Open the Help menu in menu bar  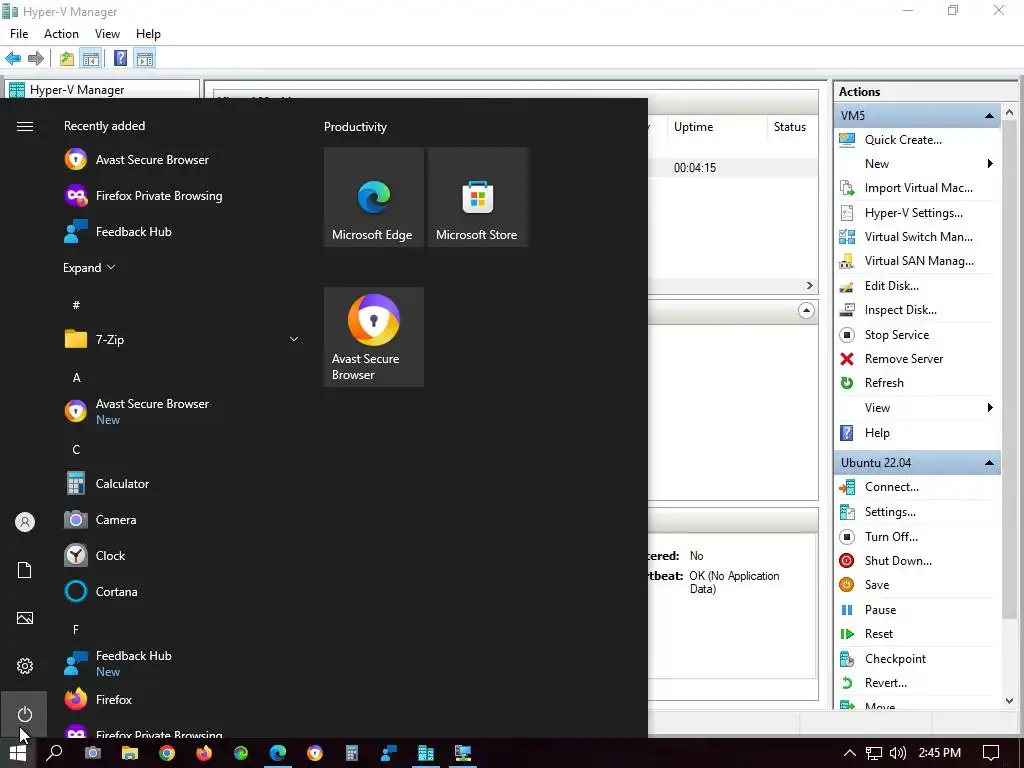point(148,34)
